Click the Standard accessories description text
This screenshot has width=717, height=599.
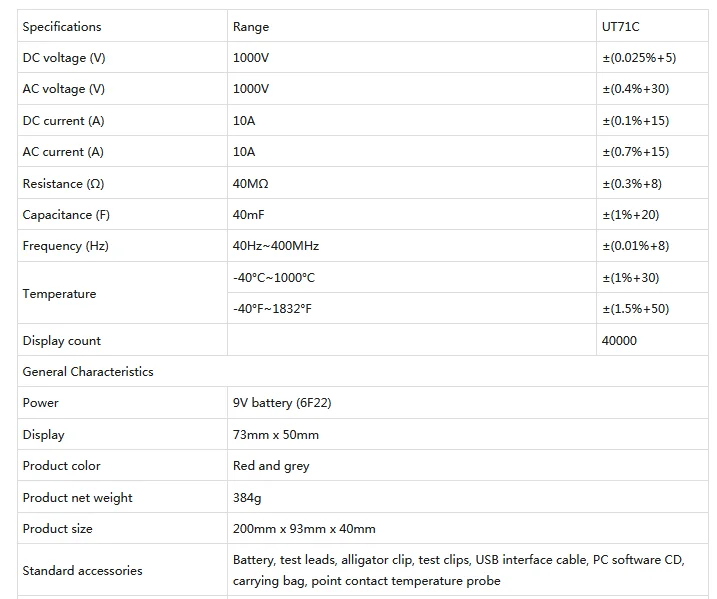(x=459, y=570)
